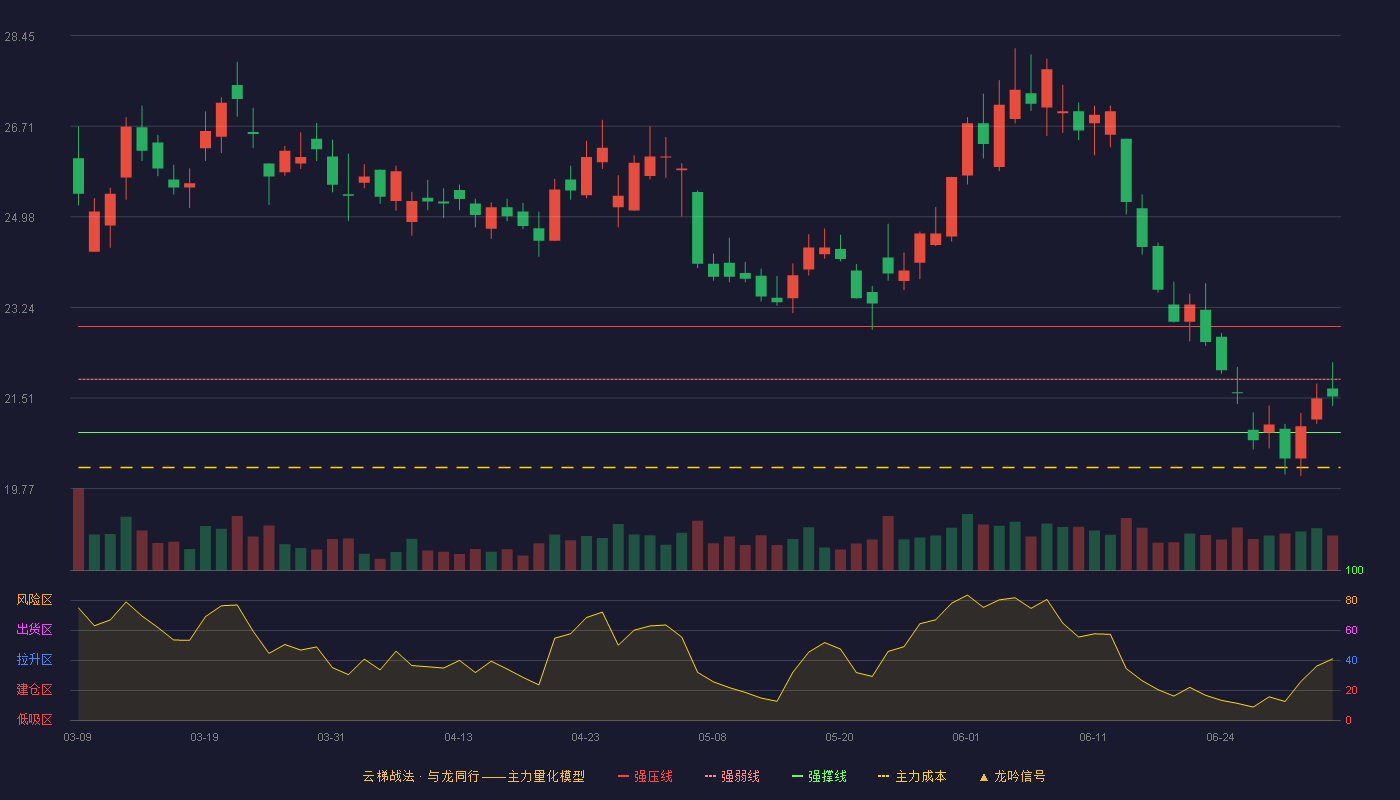Click the 24.98 price axis label
The image size is (1400, 800).
coord(19,218)
